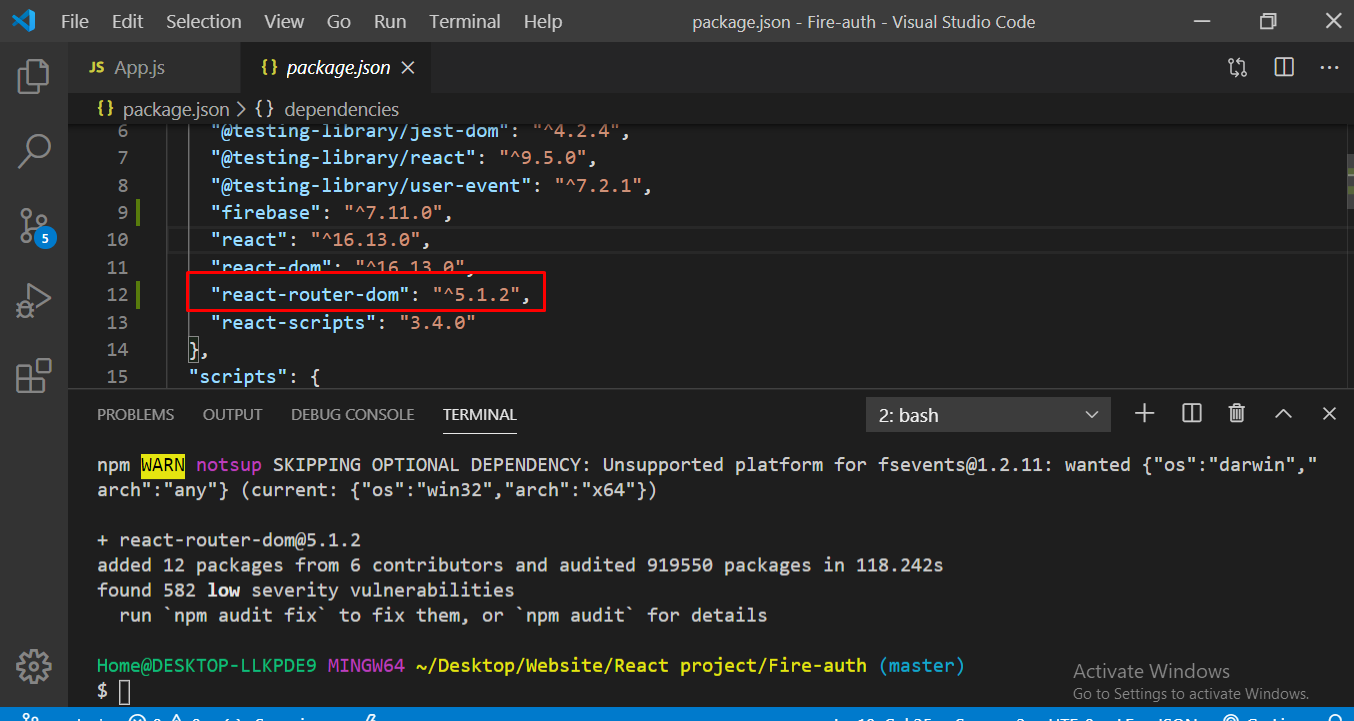Open the Explorer view in activity bar
1354x721 pixels.
point(33,77)
